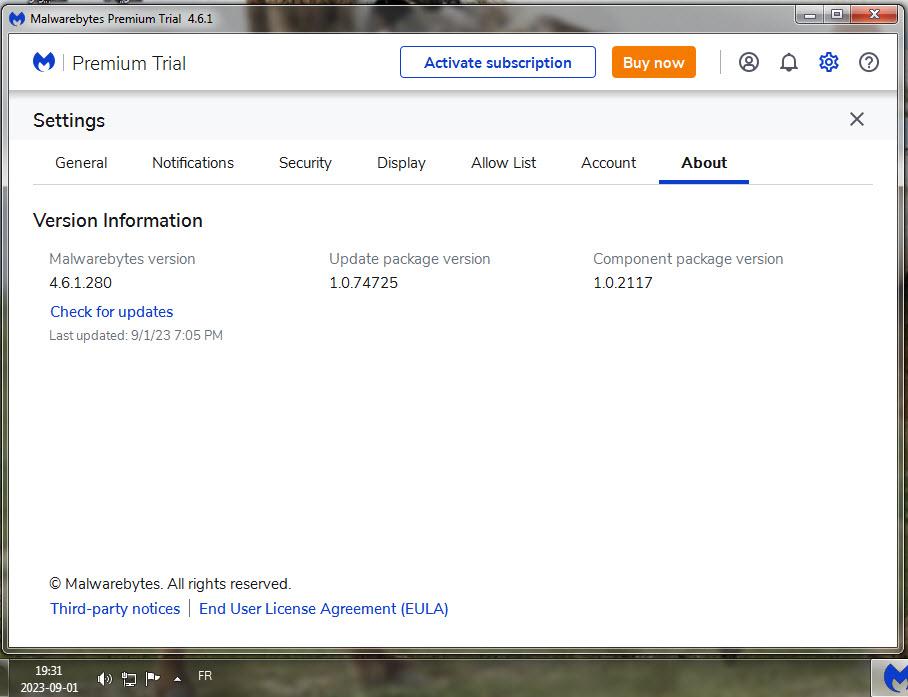Click the Malwarebytes logo in header

(x=44, y=62)
